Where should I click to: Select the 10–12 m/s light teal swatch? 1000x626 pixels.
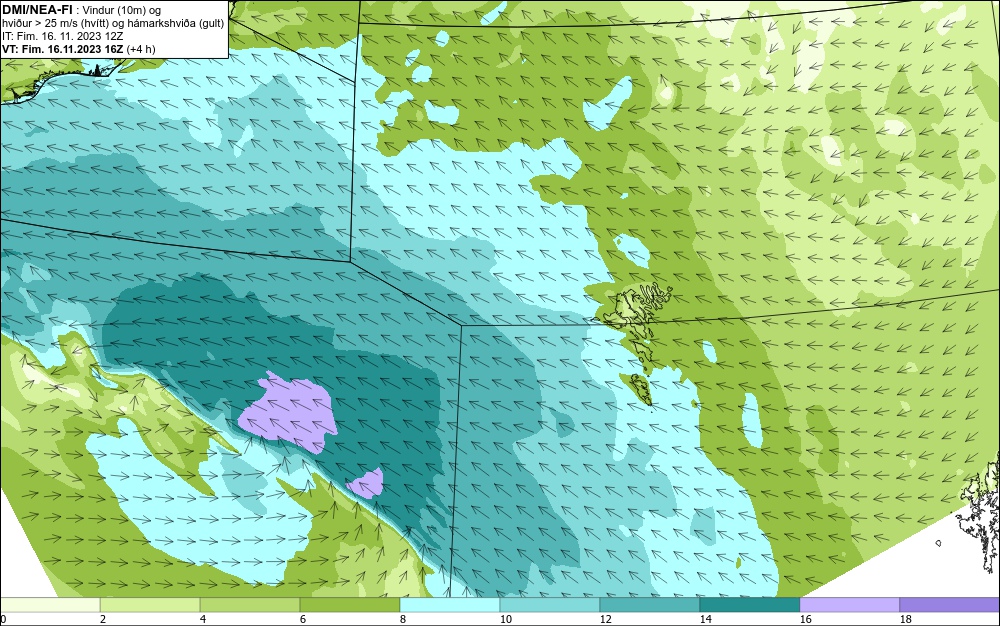pyautogui.click(x=550, y=604)
